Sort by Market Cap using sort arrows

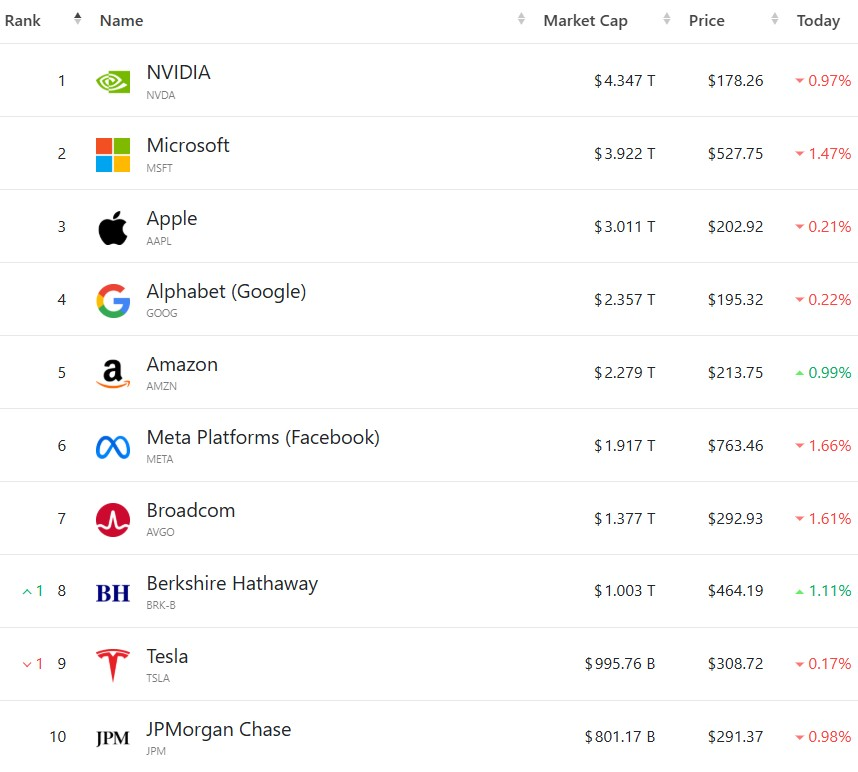[666, 19]
